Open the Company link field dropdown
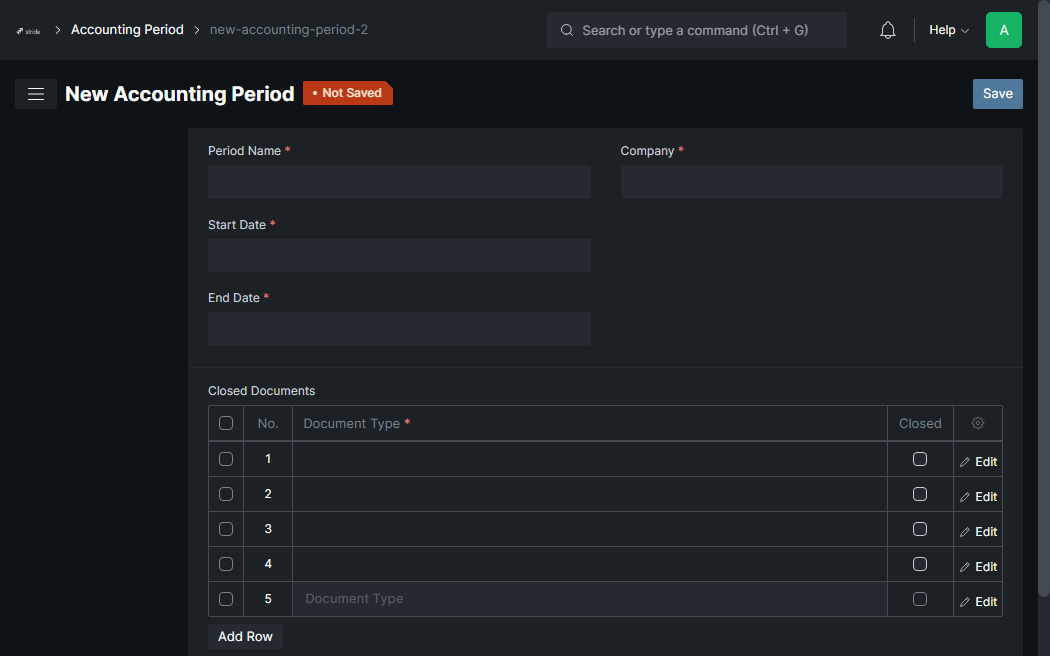1050x656 pixels. (811, 182)
